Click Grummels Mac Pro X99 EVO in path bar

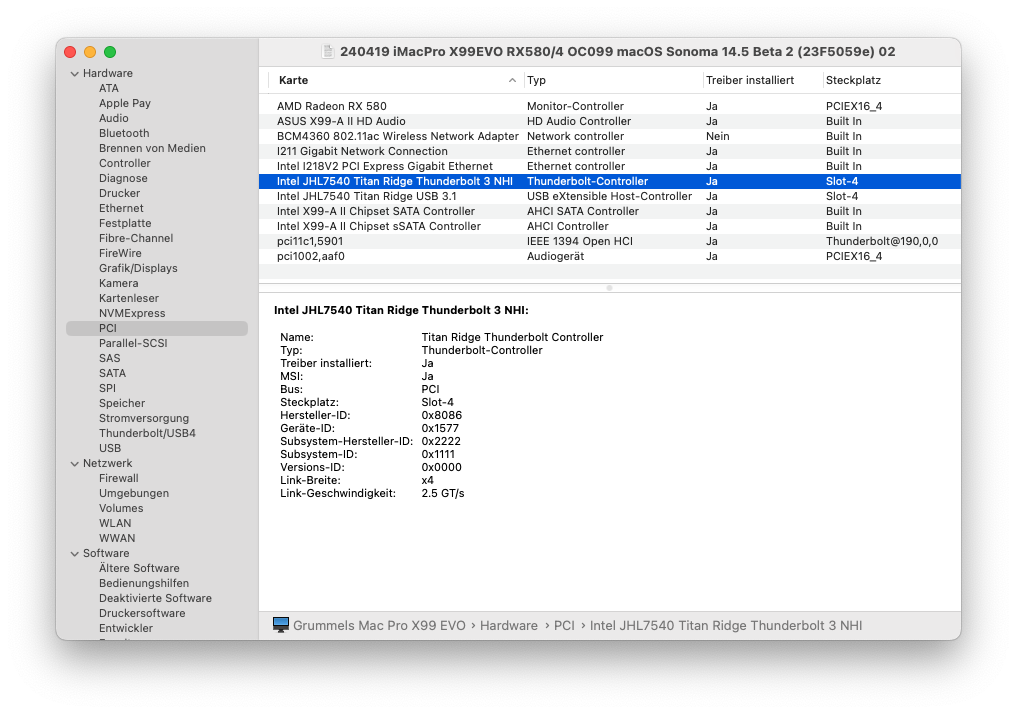(379, 626)
